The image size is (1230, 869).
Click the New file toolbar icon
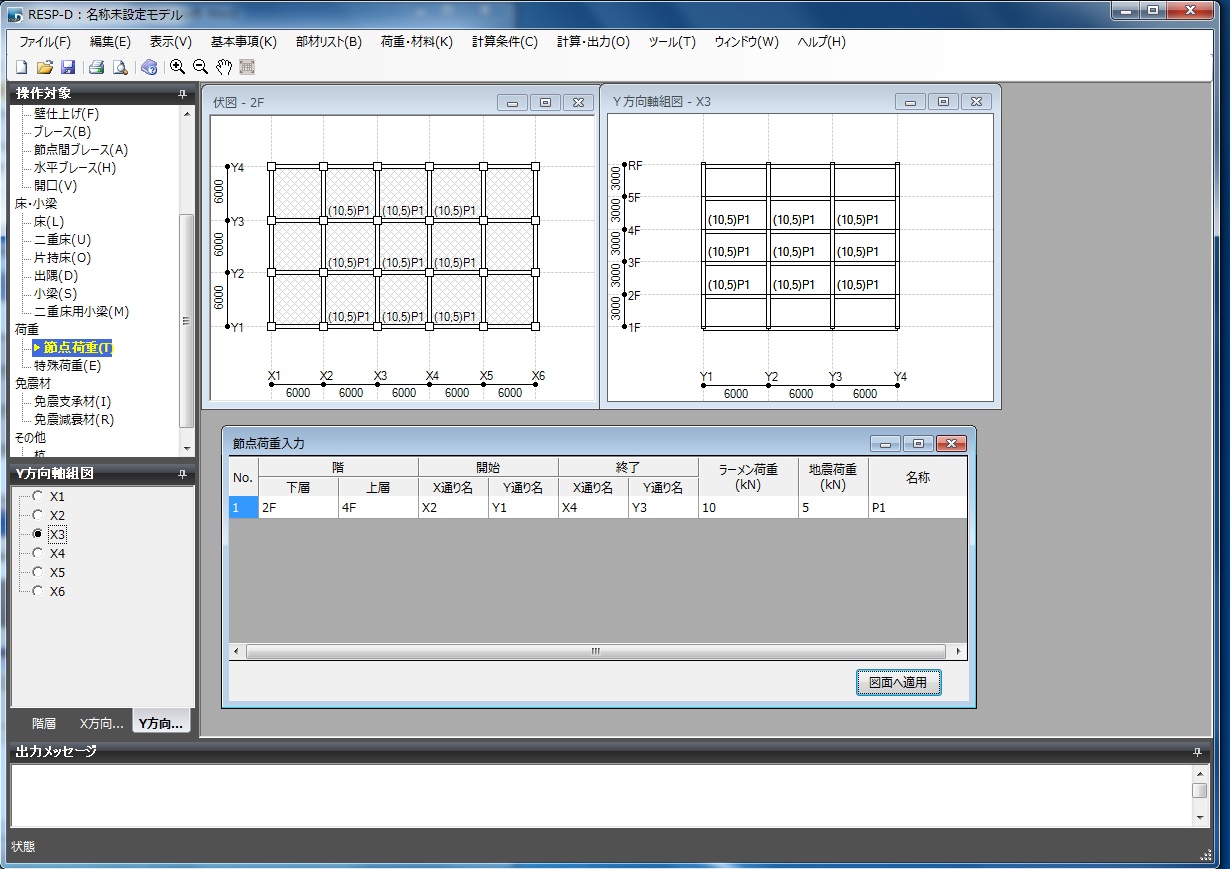pyautogui.click(x=21, y=67)
